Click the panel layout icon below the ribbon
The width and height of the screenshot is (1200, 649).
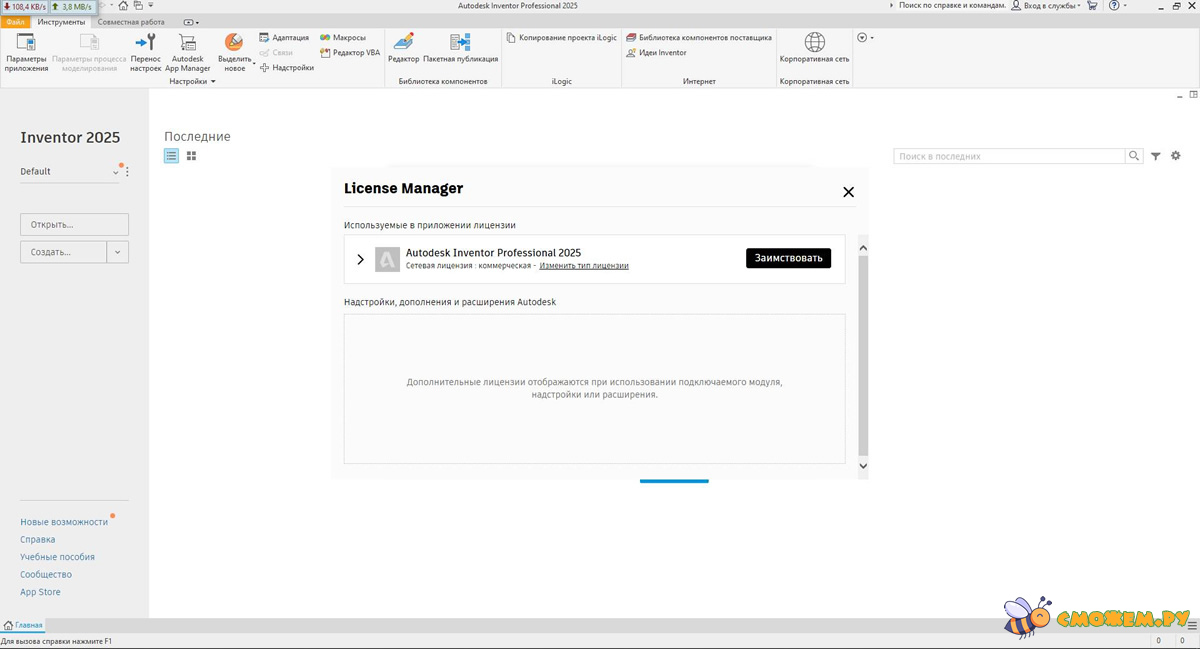point(1194,95)
